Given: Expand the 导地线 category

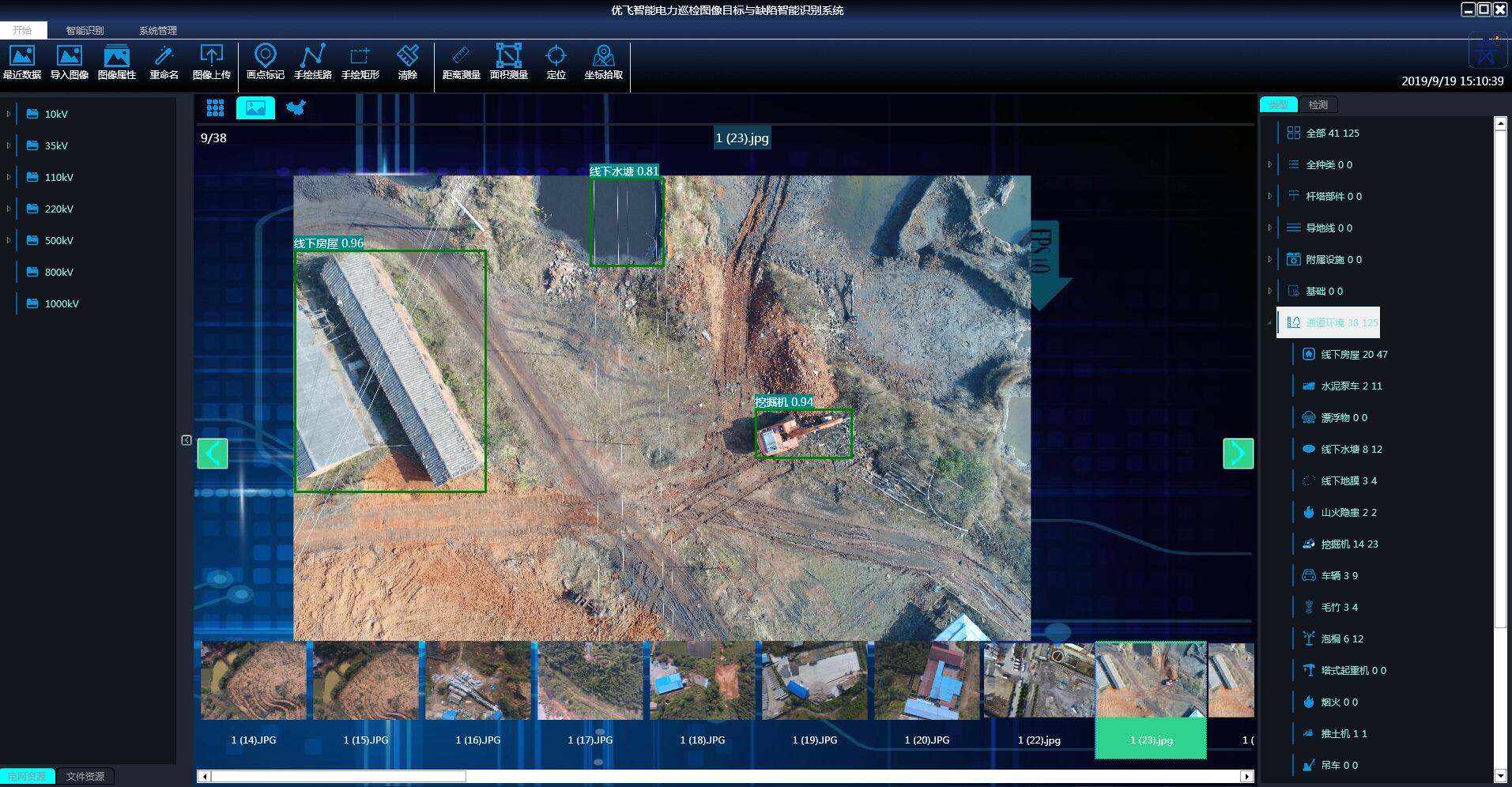Looking at the screenshot, I should tap(1270, 228).
